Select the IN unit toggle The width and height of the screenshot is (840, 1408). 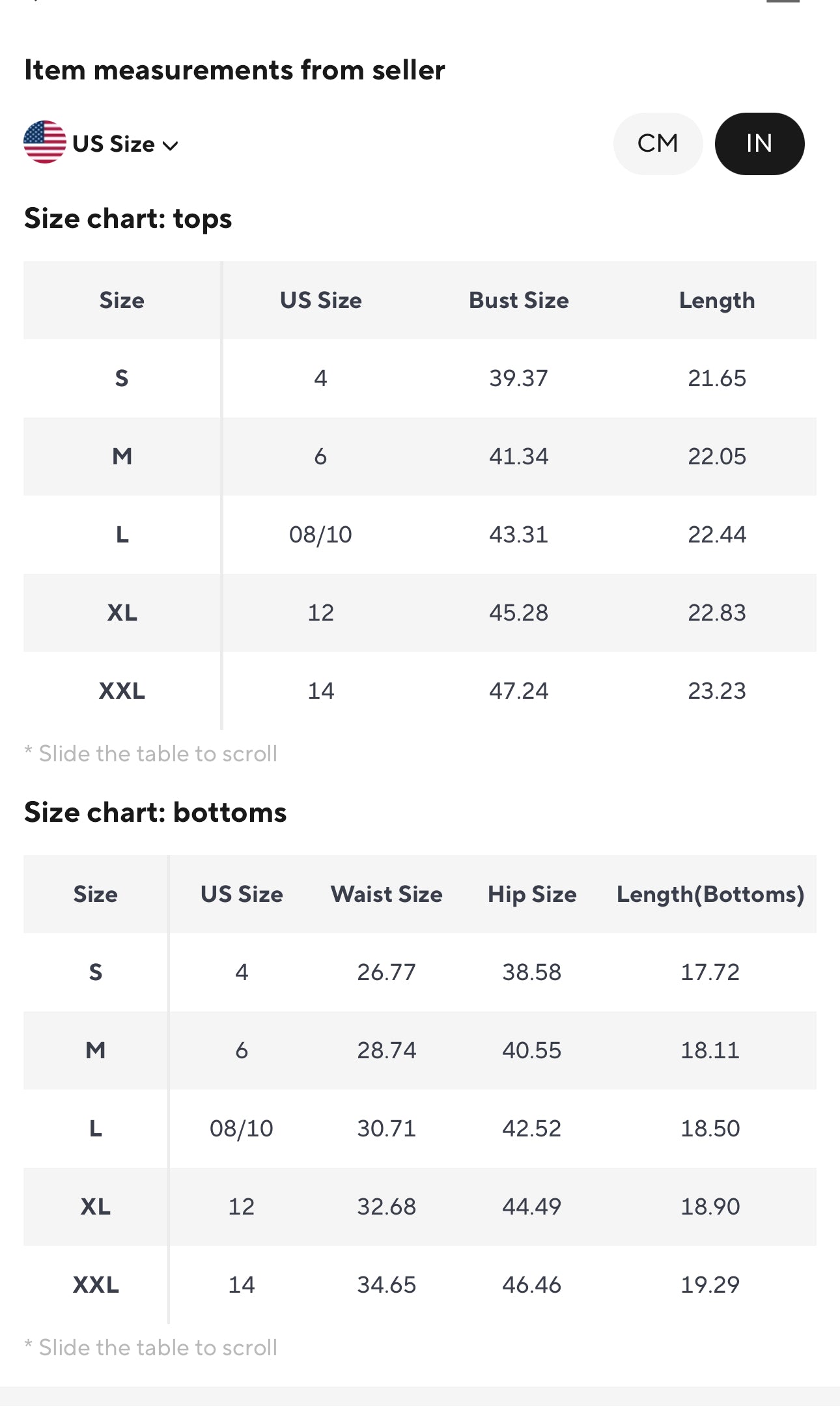point(759,143)
